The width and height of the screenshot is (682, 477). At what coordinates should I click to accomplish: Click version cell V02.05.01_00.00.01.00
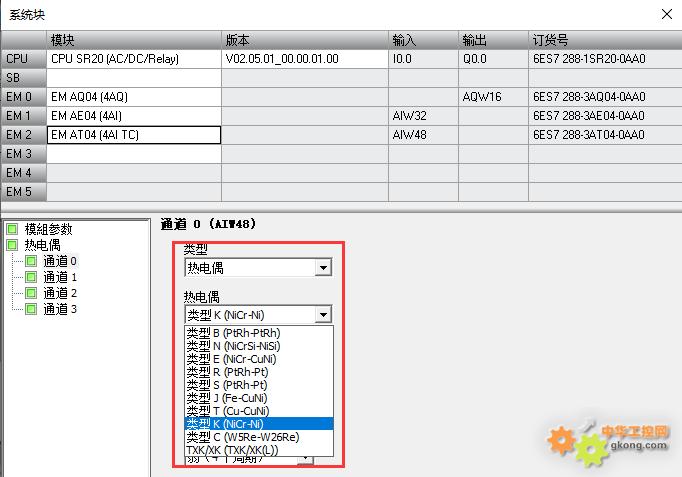(x=305, y=59)
